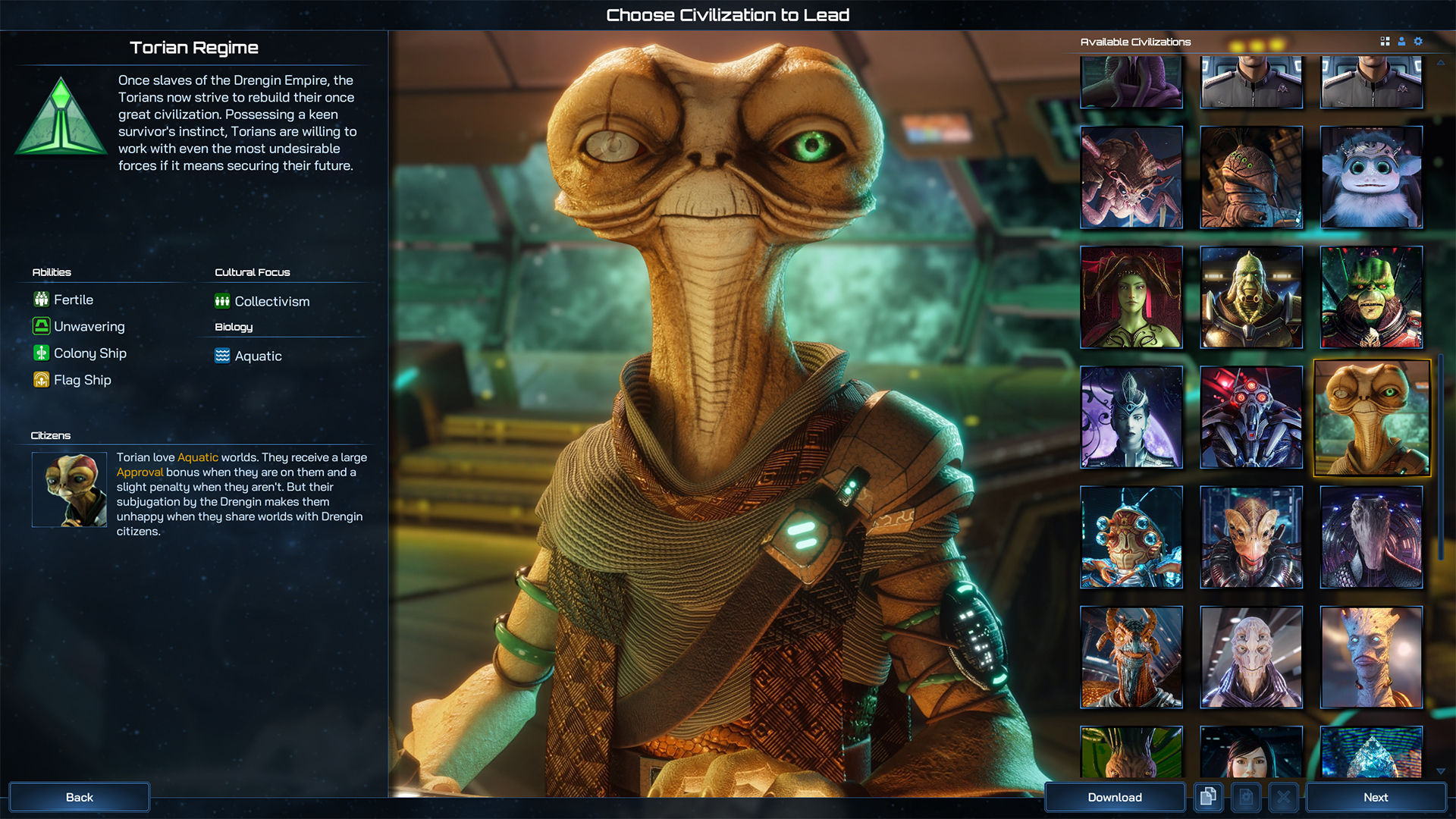1456x819 pixels.
Task: Toggle the grid view filter icon
Action: click(x=1385, y=42)
